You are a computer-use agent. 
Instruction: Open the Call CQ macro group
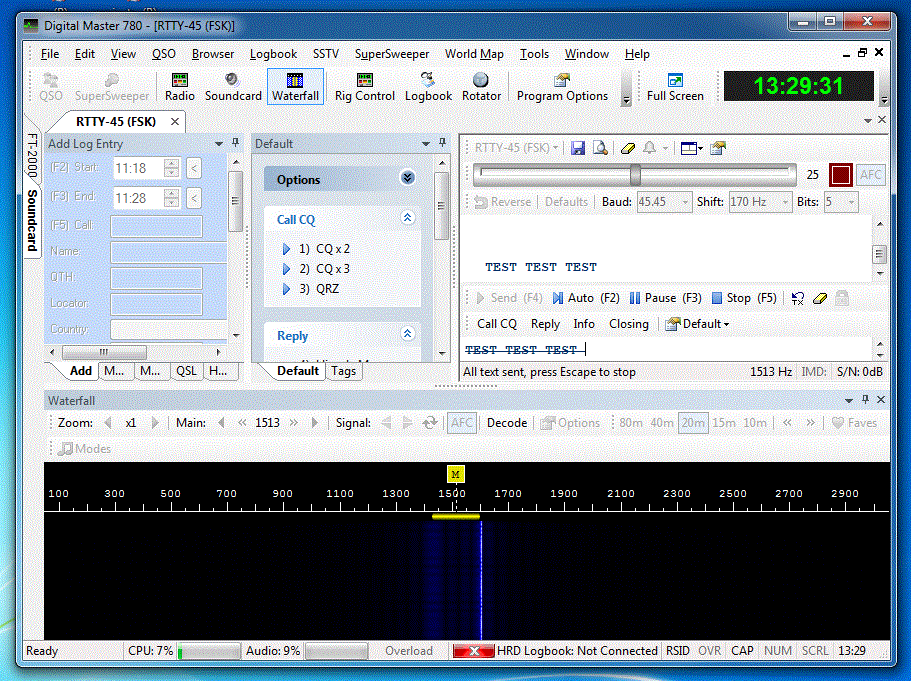pyautogui.click(x=497, y=324)
